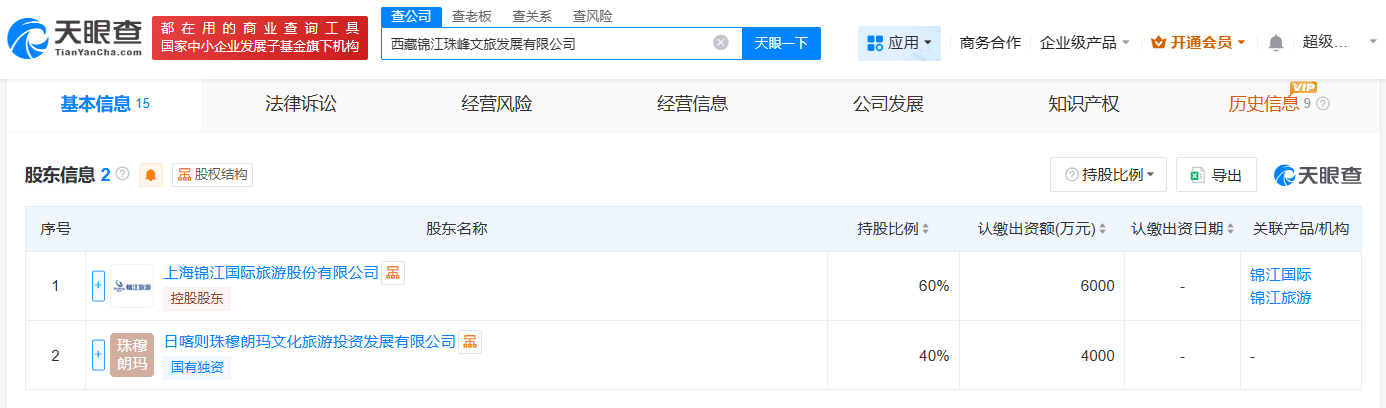Click the 40% shareholding cell
The width and height of the screenshot is (1386, 408).
[893, 355]
